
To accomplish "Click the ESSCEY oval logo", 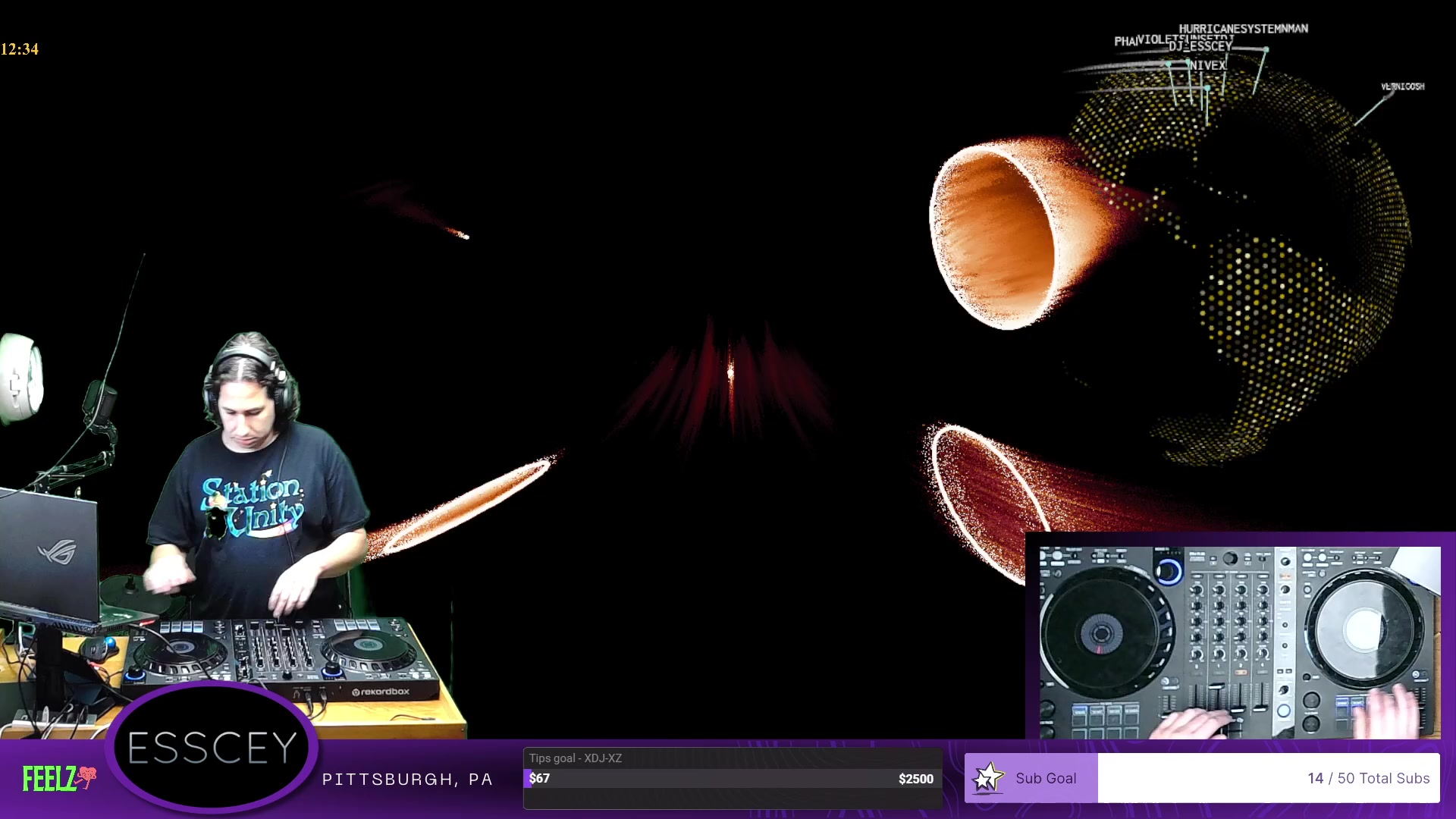I will click(x=212, y=748).
